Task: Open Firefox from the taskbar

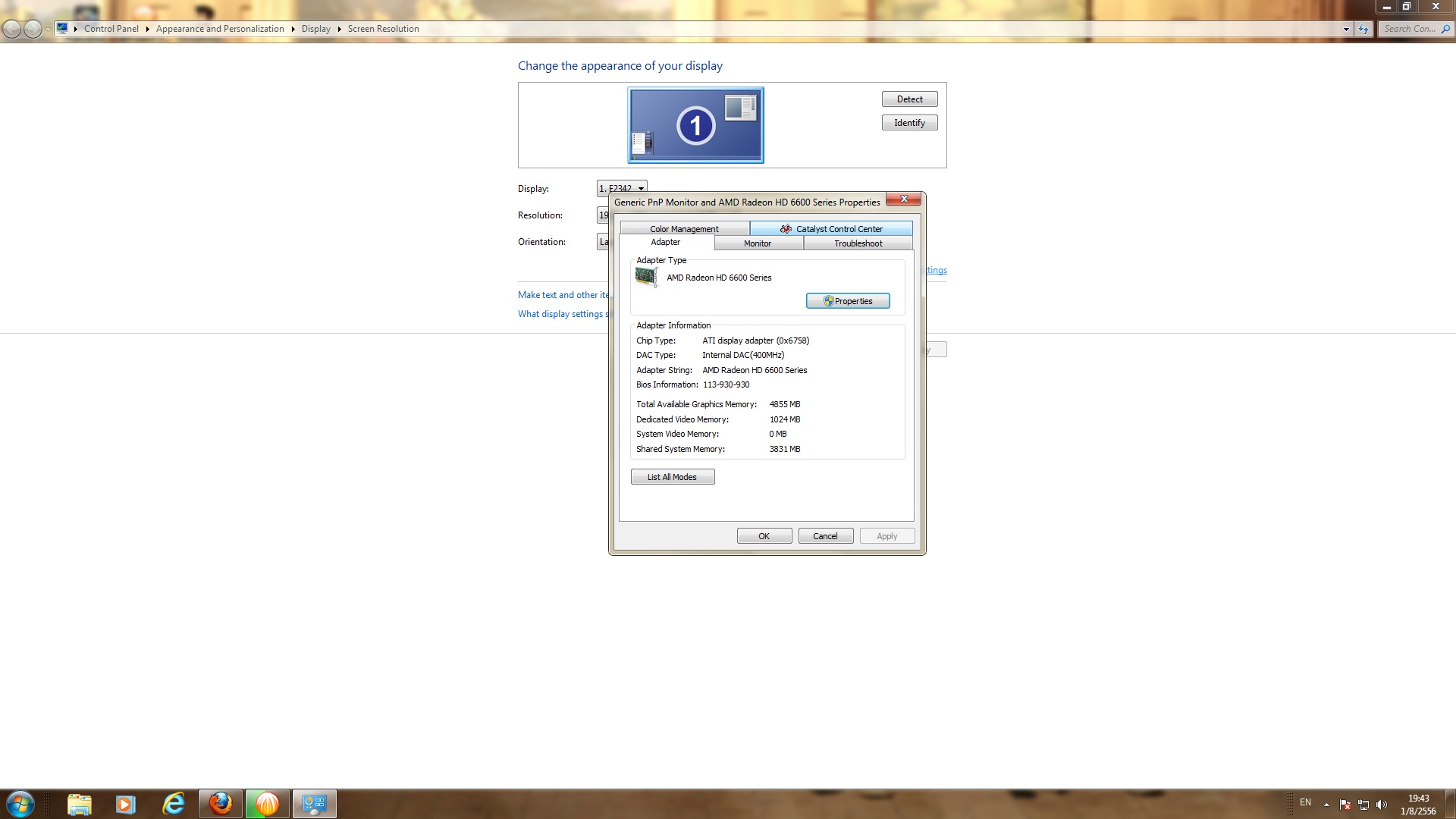Action: click(221, 803)
